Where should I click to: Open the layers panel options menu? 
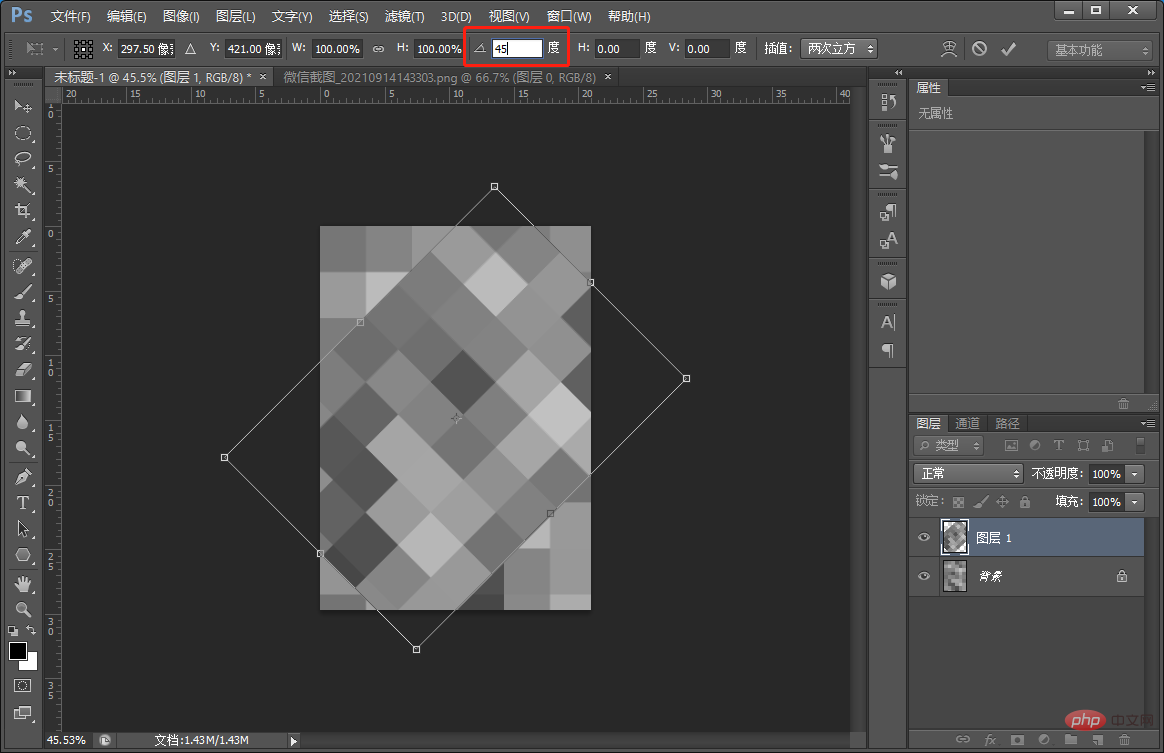pyautogui.click(x=1148, y=423)
